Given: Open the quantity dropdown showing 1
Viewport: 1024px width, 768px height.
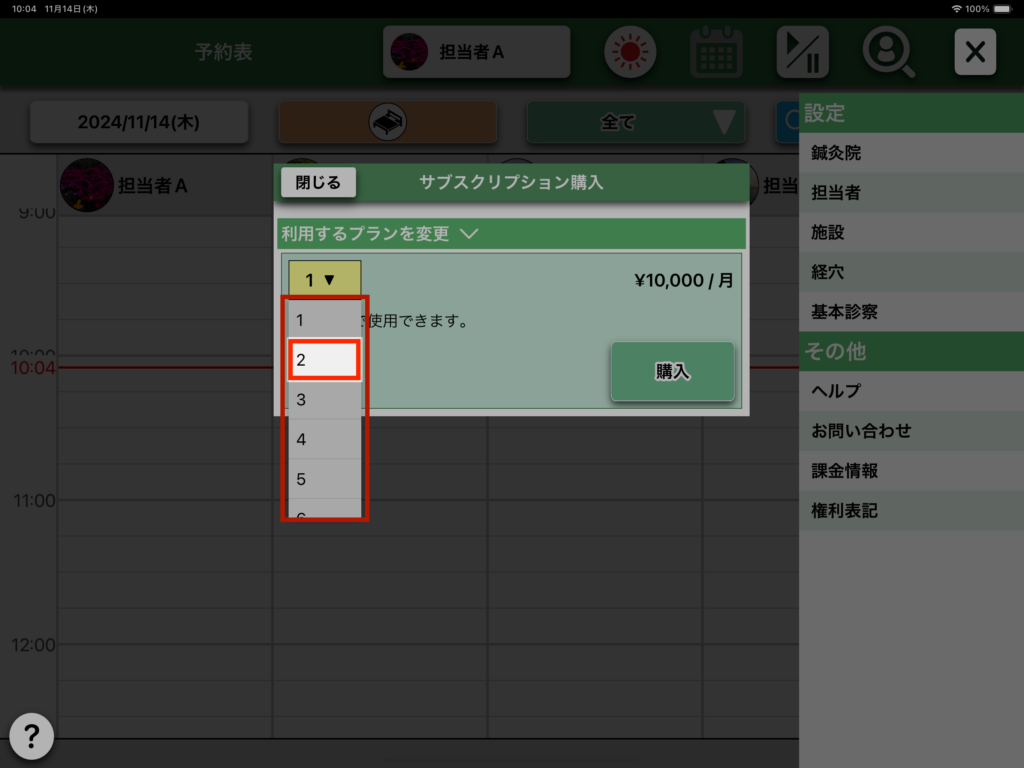Looking at the screenshot, I should coord(324,280).
